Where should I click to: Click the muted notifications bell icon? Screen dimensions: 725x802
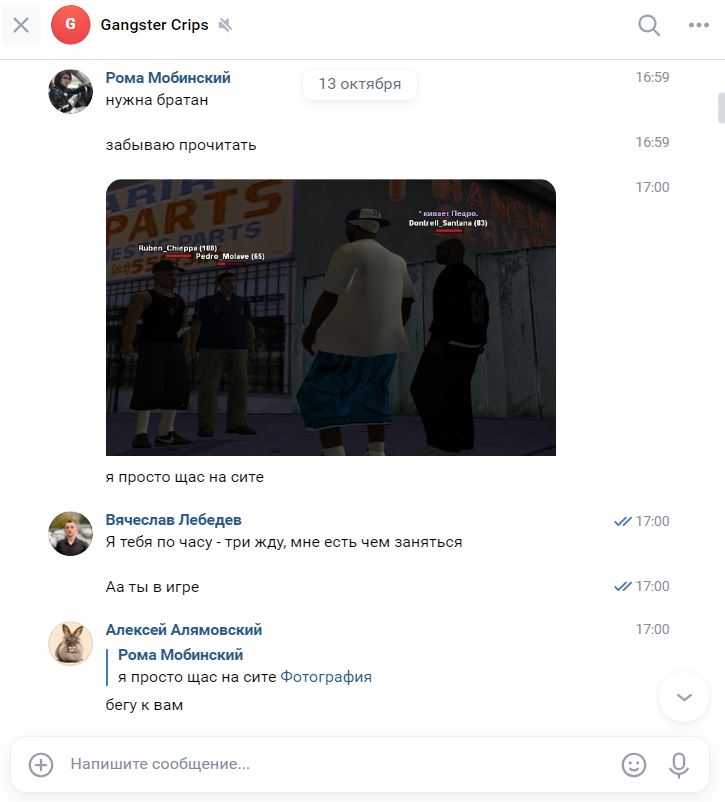pos(225,25)
